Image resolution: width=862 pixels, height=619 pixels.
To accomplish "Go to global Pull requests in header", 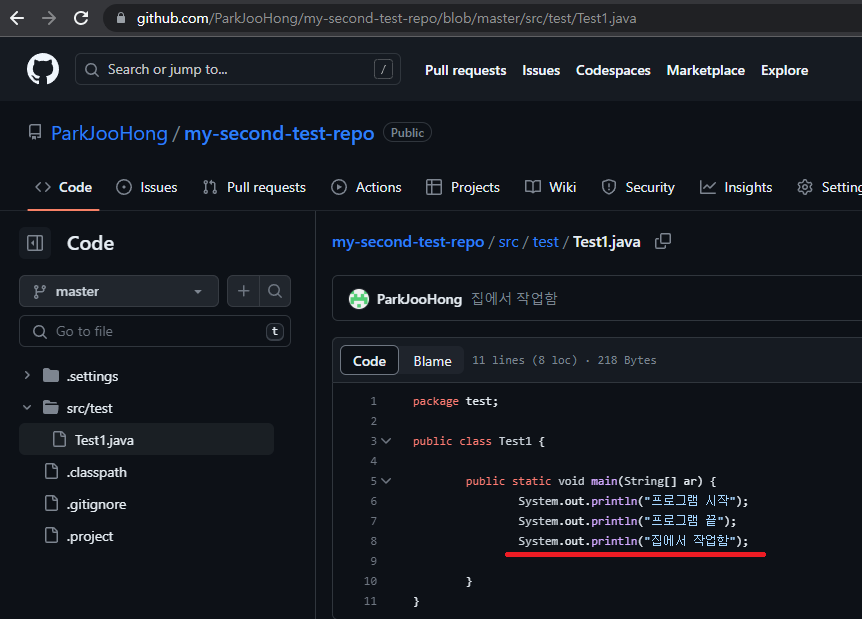I will [x=466, y=70].
